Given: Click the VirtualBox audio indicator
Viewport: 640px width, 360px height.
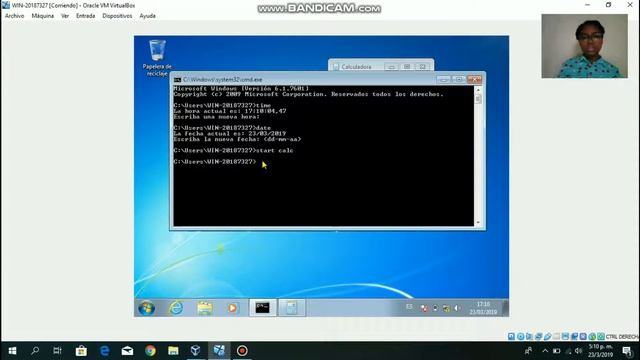Looking at the screenshot, I should pos(529,336).
